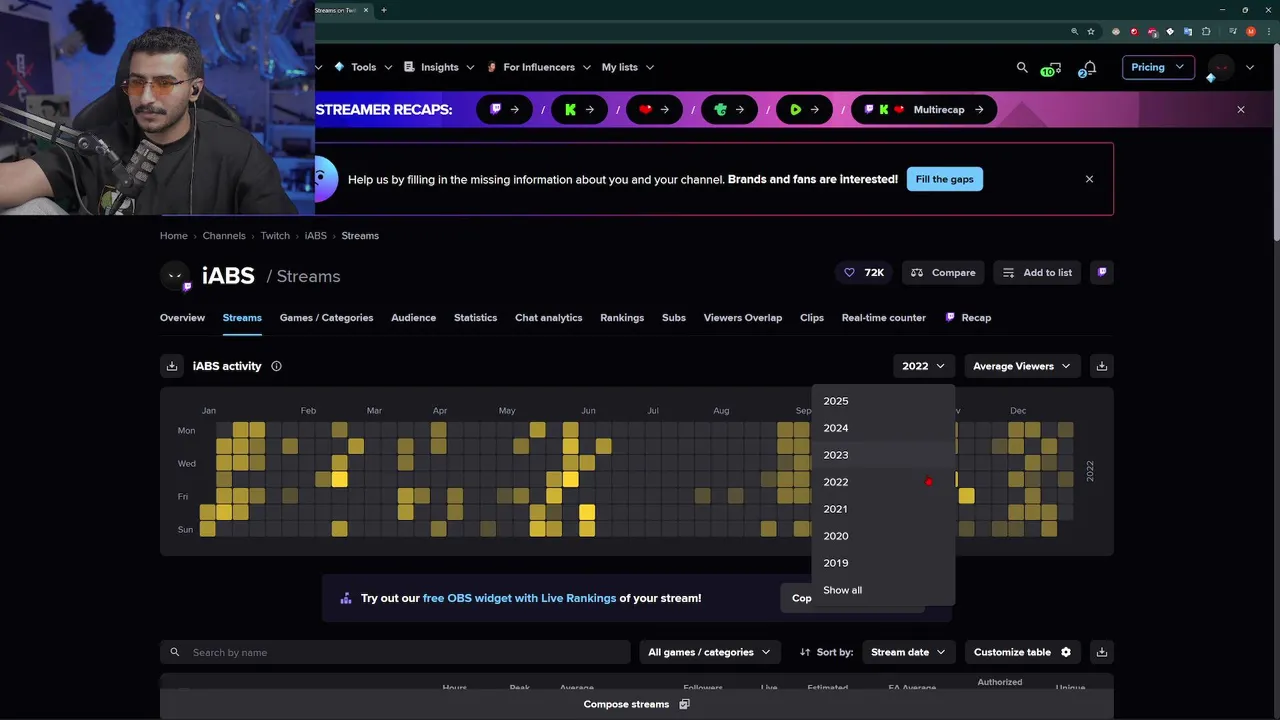Image resolution: width=1280 pixels, height=720 pixels.
Task: Go to Channels breadcrumb
Action: (224, 236)
